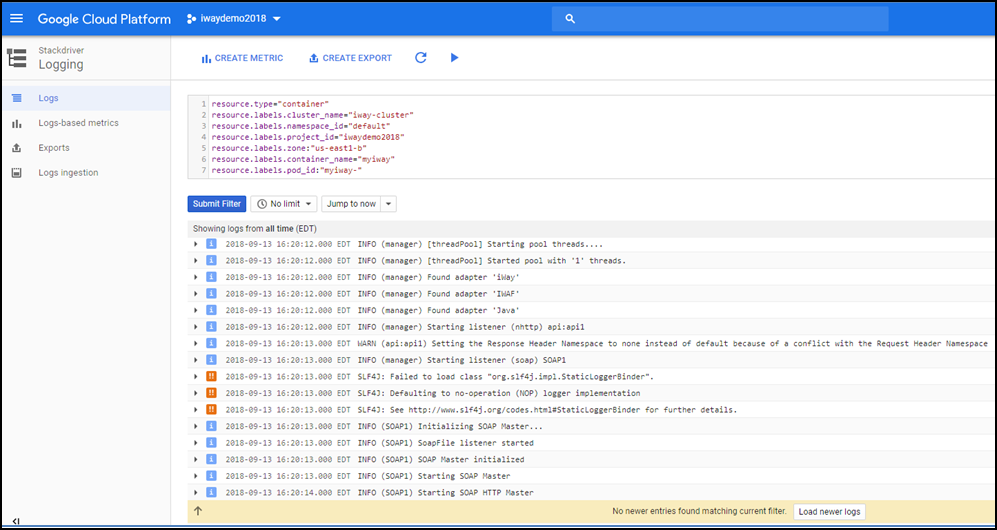Click Jump to now button
The height and width of the screenshot is (530, 997).
pyautogui.click(x=352, y=204)
